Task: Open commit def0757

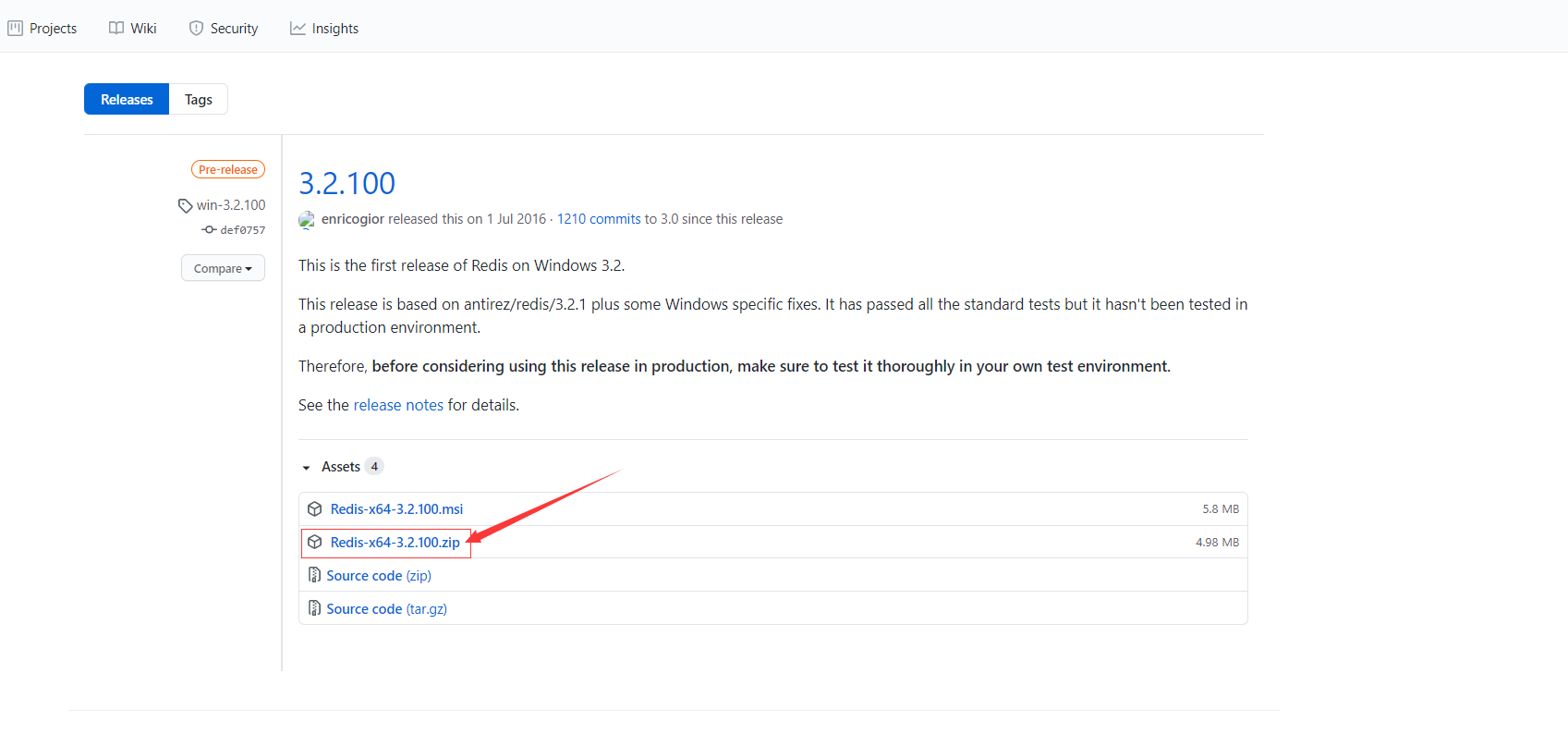Action: tap(242, 230)
